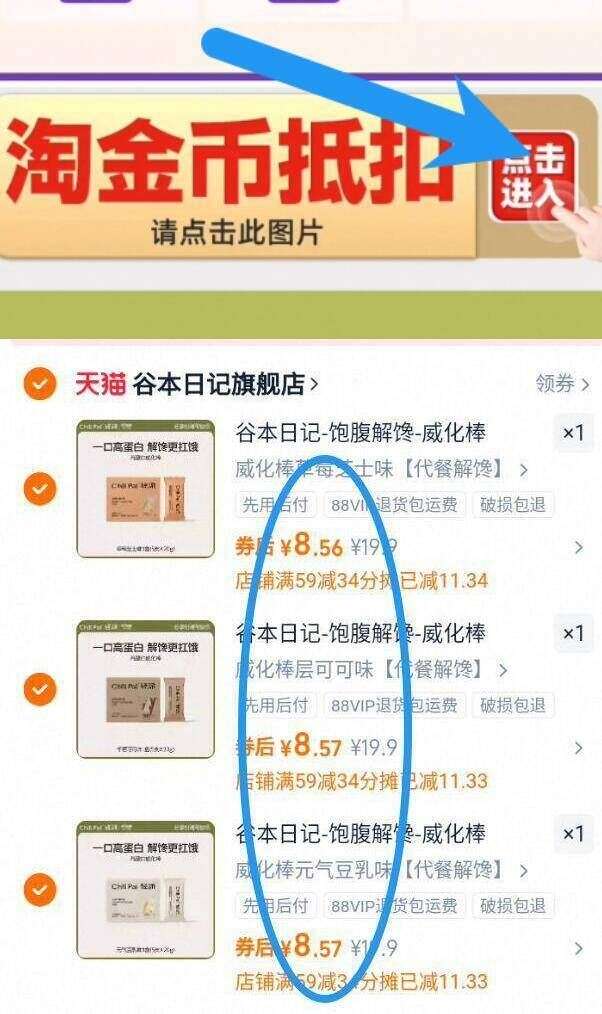Uncheck the cocoa flavor item checkbox
This screenshot has height=1014, width=602.
(x=39, y=689)
